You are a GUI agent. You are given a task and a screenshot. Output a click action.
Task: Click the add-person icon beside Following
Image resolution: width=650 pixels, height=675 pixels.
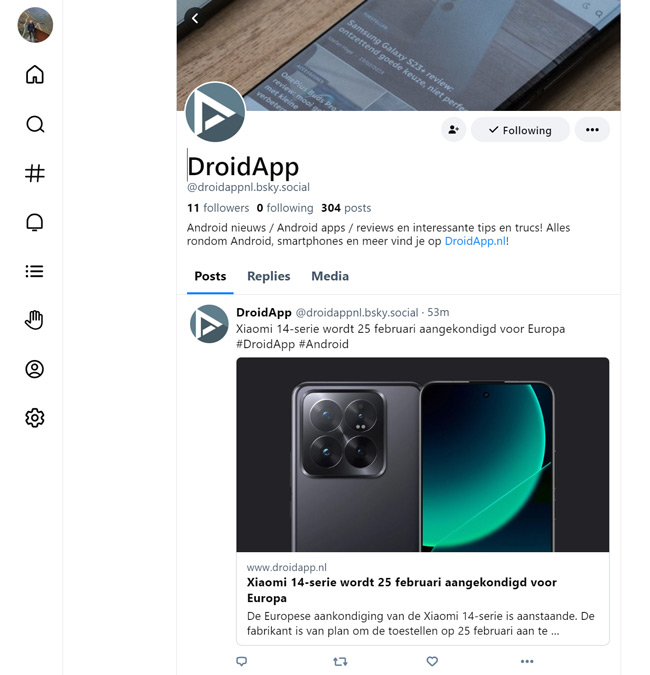pyautogui.click(x=454, y=130)
